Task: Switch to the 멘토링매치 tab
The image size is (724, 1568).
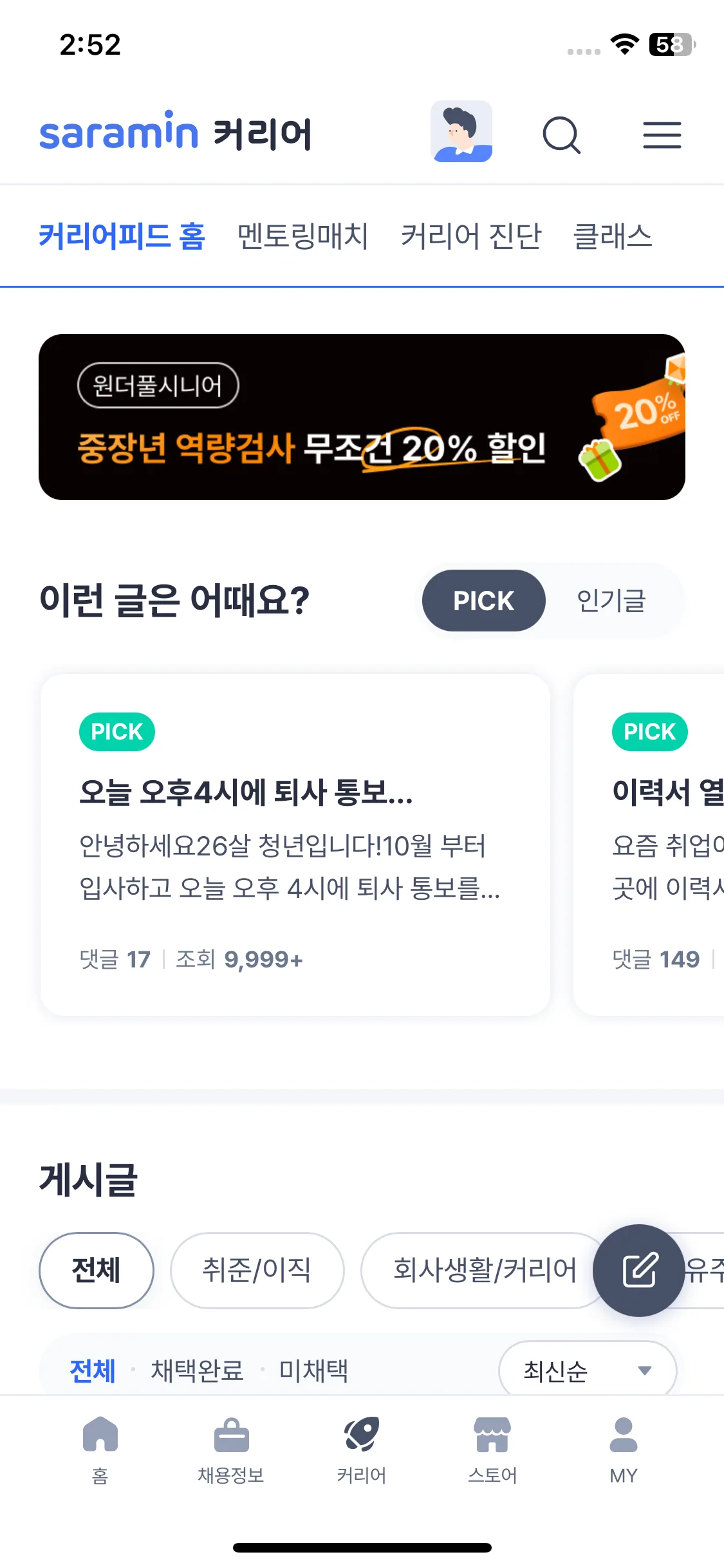Action: 302,236
